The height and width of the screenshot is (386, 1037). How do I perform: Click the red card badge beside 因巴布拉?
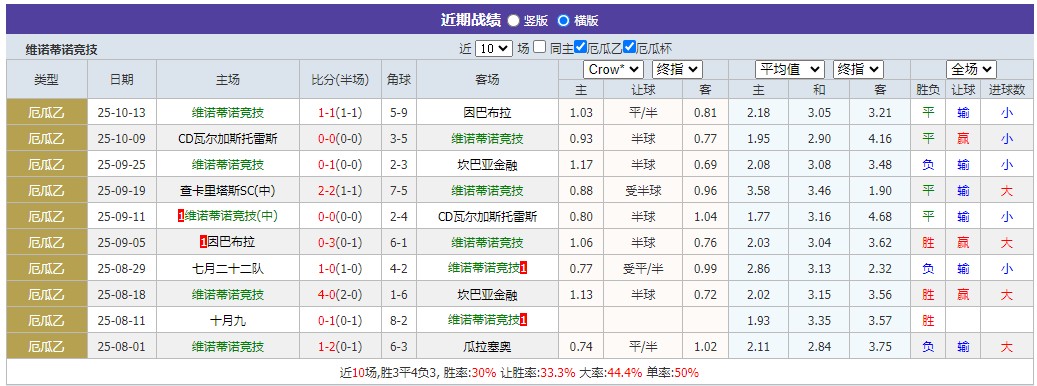pos(203,243)
